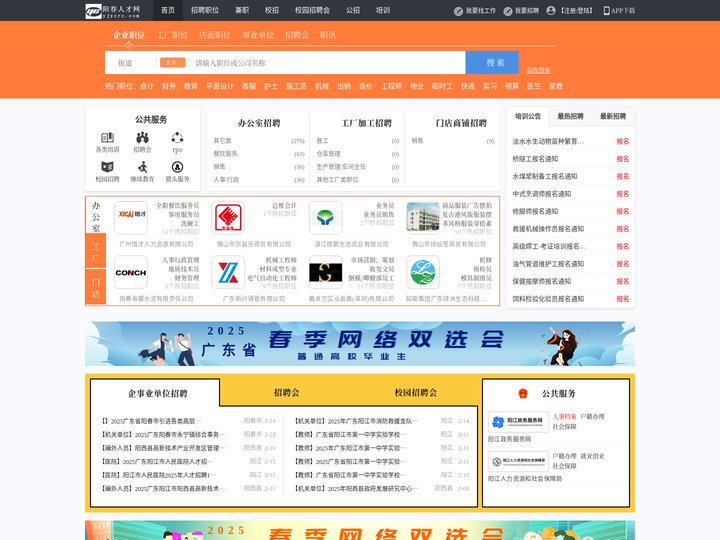Open the 继续教育 continuing education icon

click(142, 167)
